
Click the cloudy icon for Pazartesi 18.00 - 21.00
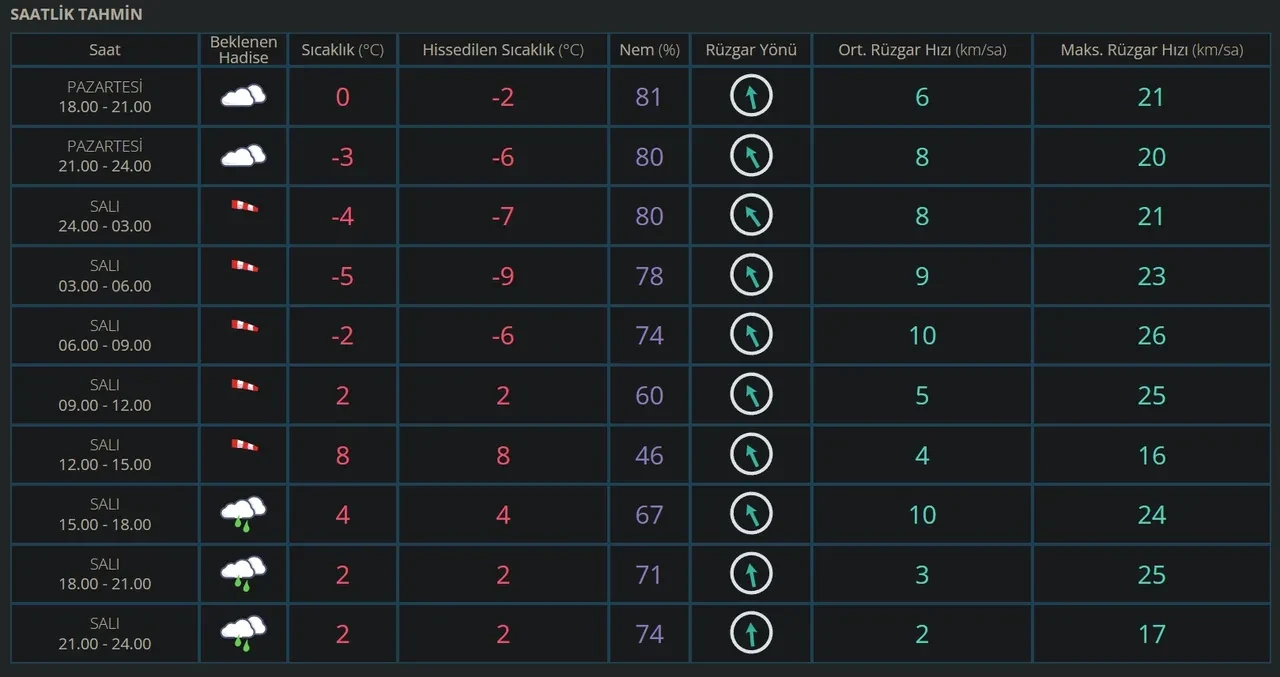point(243,96)
